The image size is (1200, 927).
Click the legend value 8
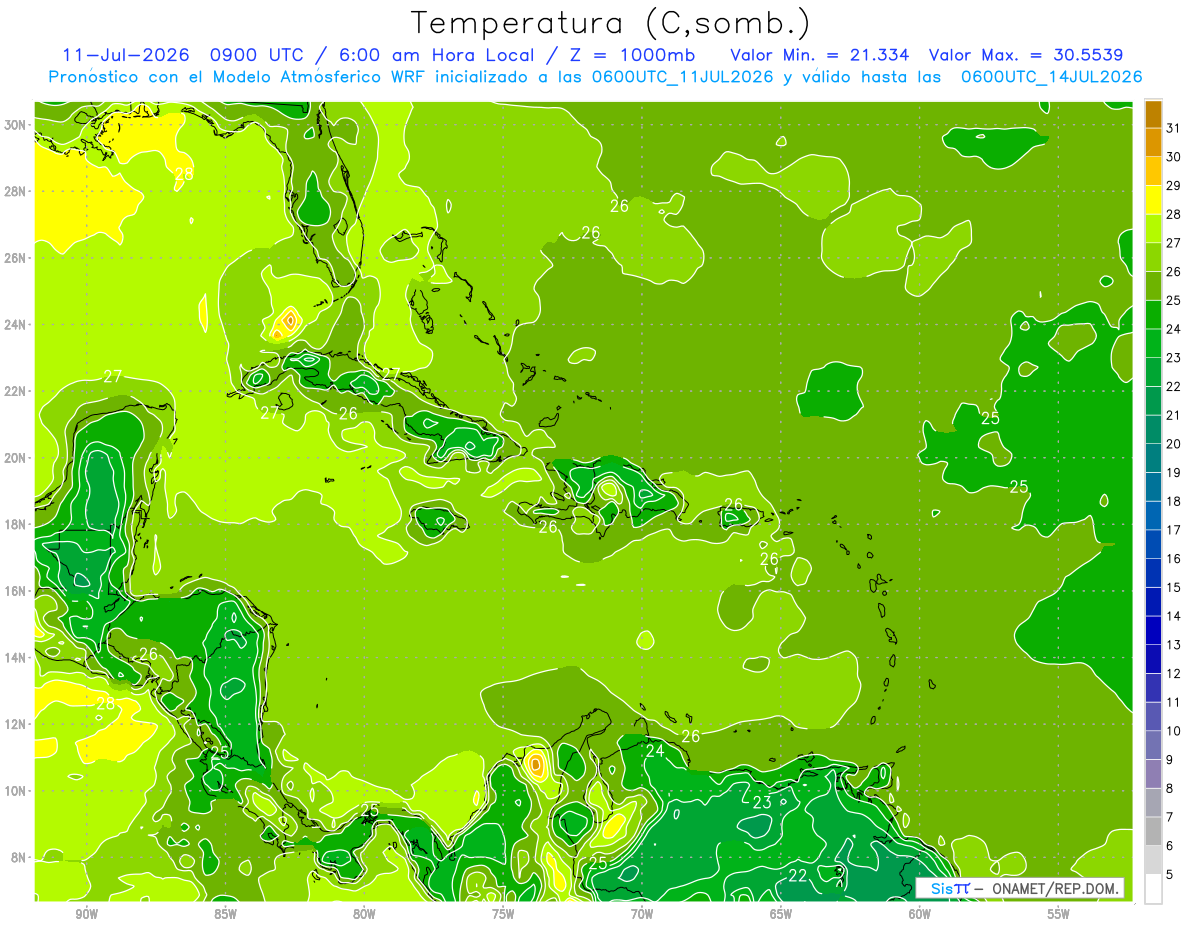point(1170,789)
